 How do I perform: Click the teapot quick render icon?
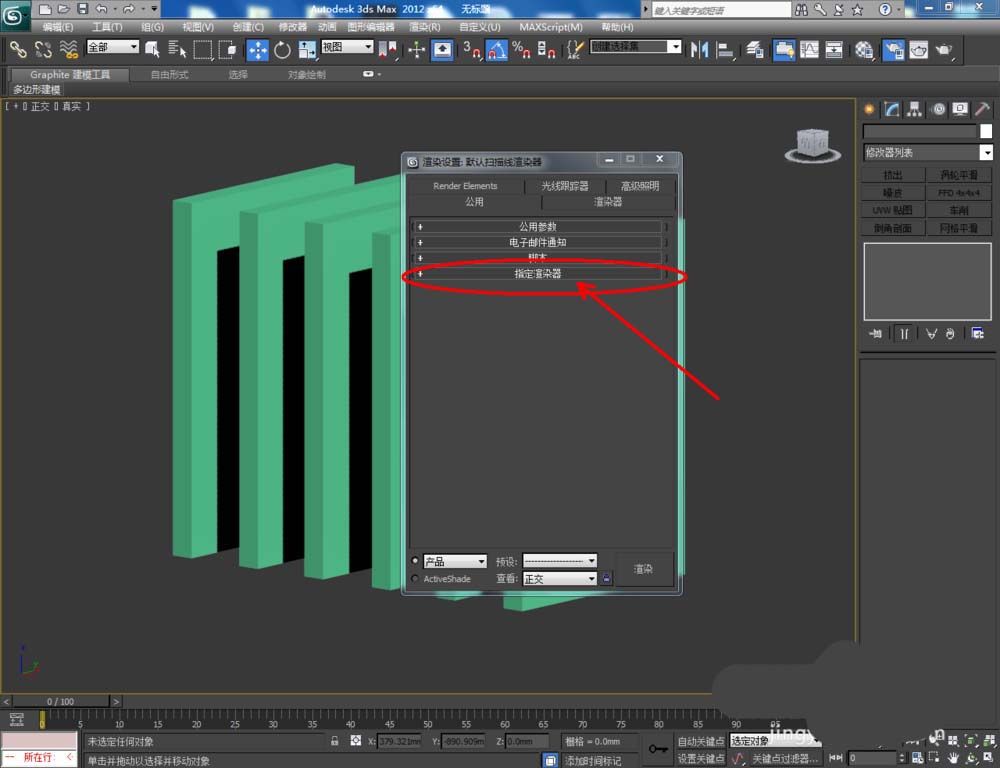[x=943, y=49]
